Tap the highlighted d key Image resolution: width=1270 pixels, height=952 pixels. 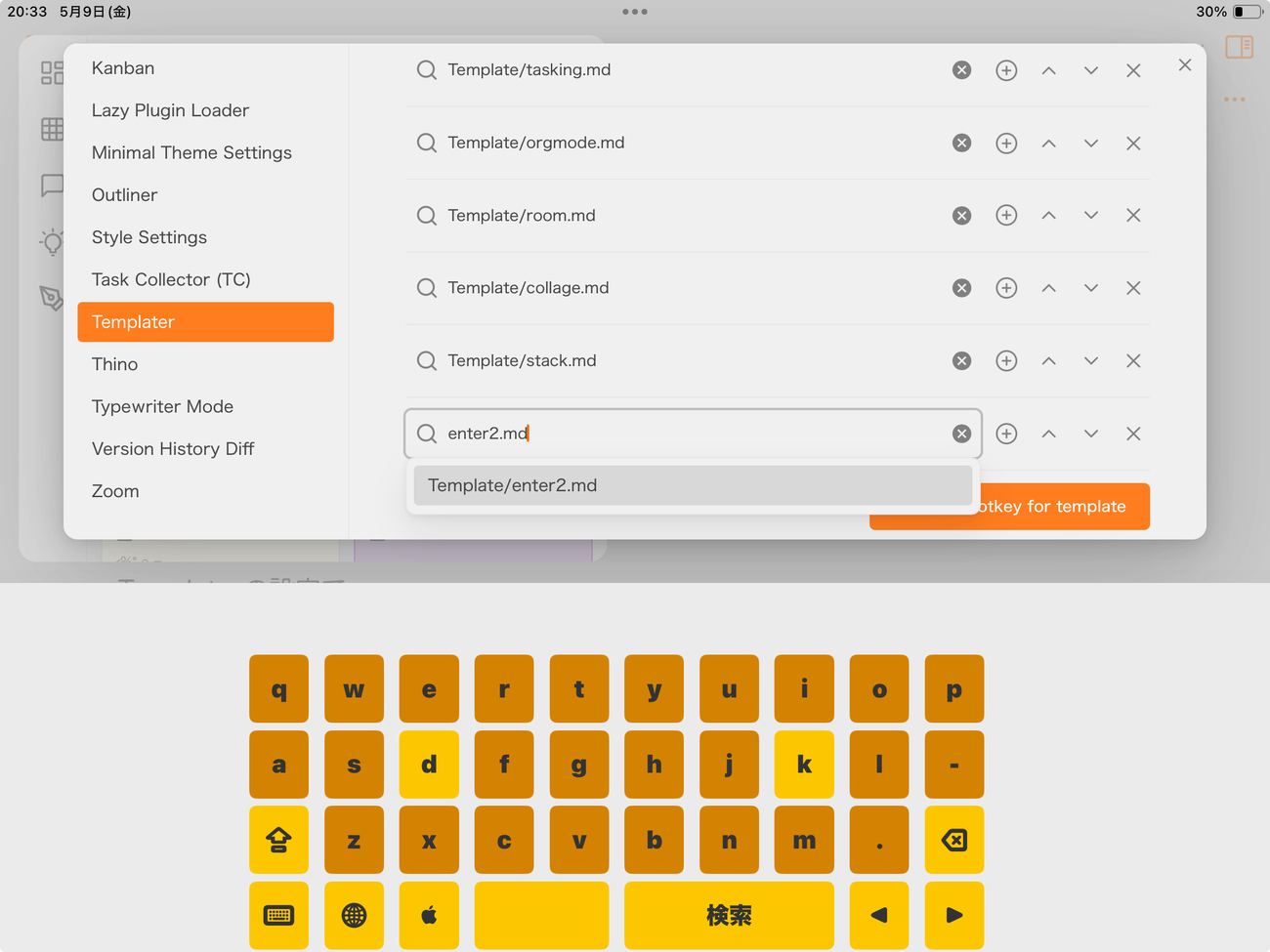(x=429, y=765)
